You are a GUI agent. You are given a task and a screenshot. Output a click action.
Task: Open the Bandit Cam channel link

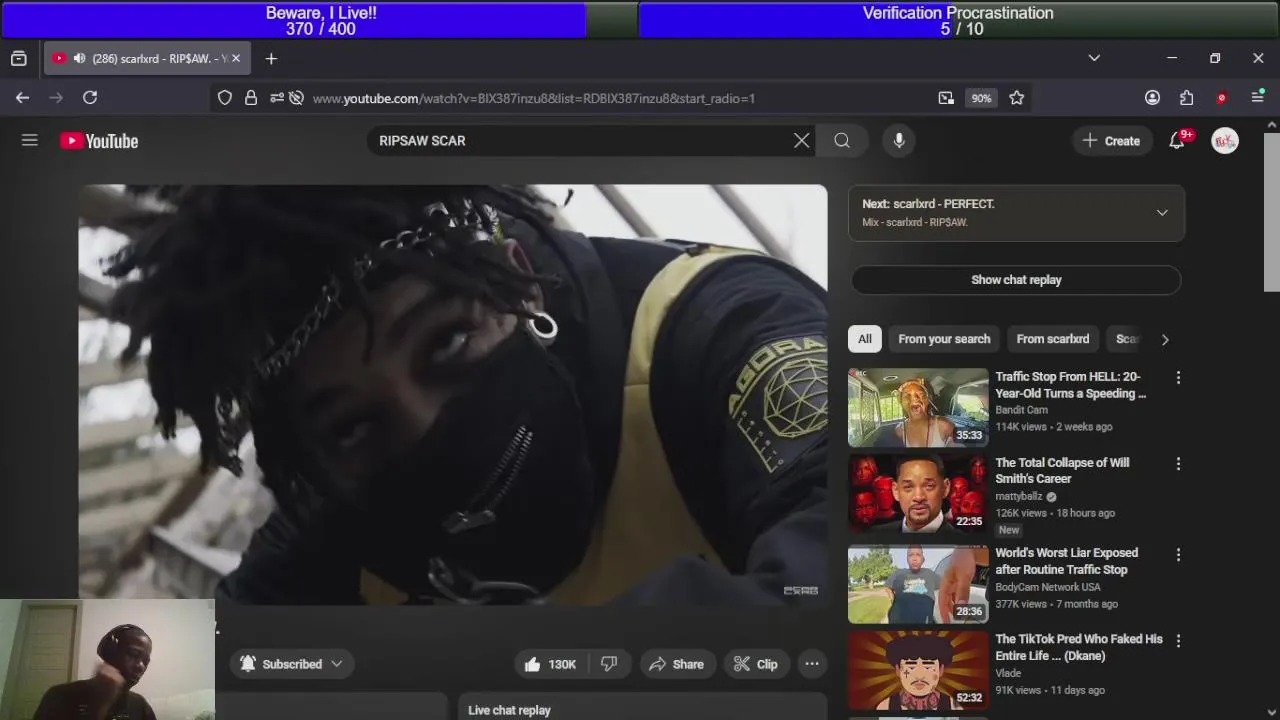point(1021,410)
